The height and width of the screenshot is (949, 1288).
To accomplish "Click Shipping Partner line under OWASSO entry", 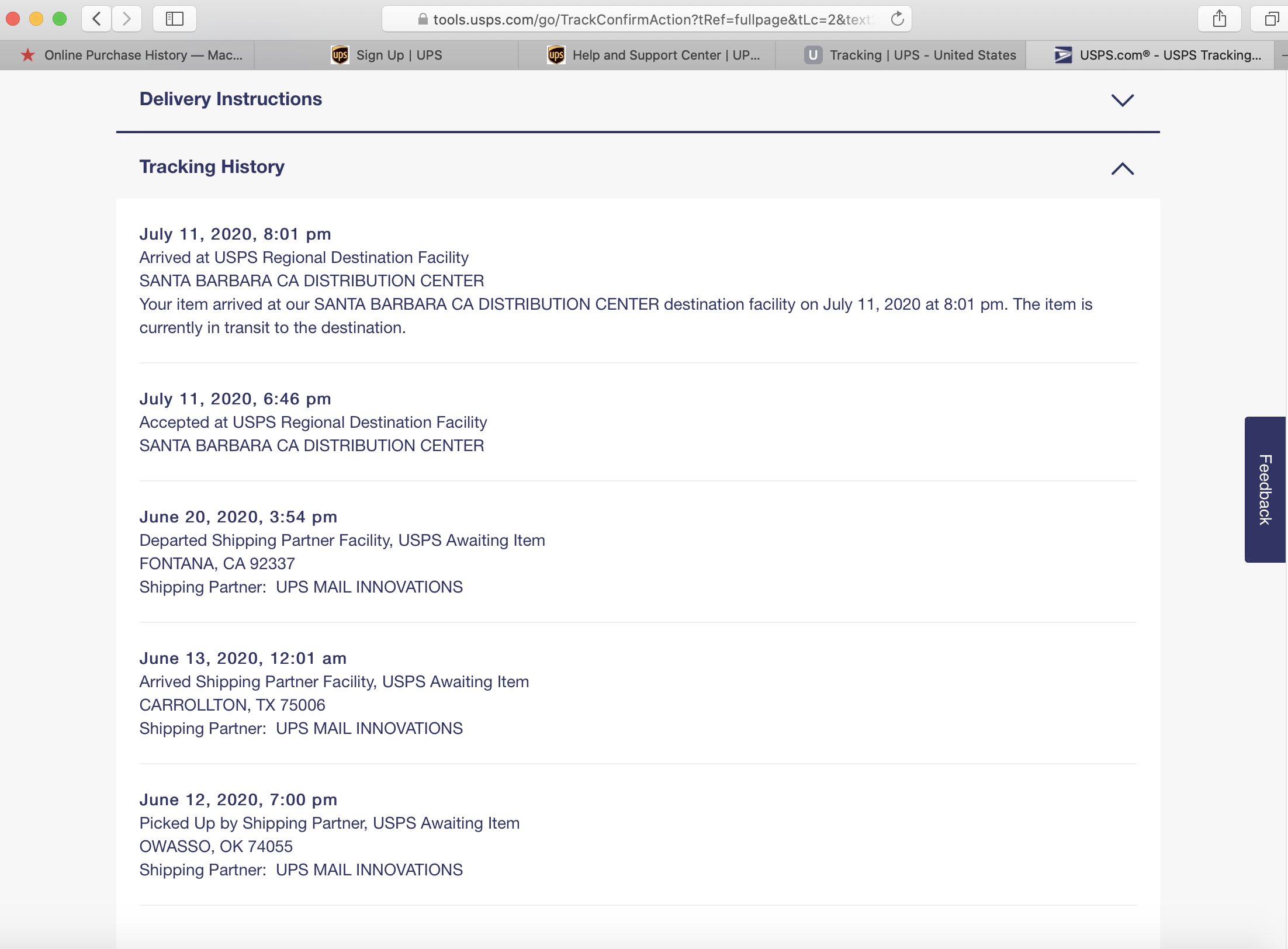I will click(x=301, y=870).
